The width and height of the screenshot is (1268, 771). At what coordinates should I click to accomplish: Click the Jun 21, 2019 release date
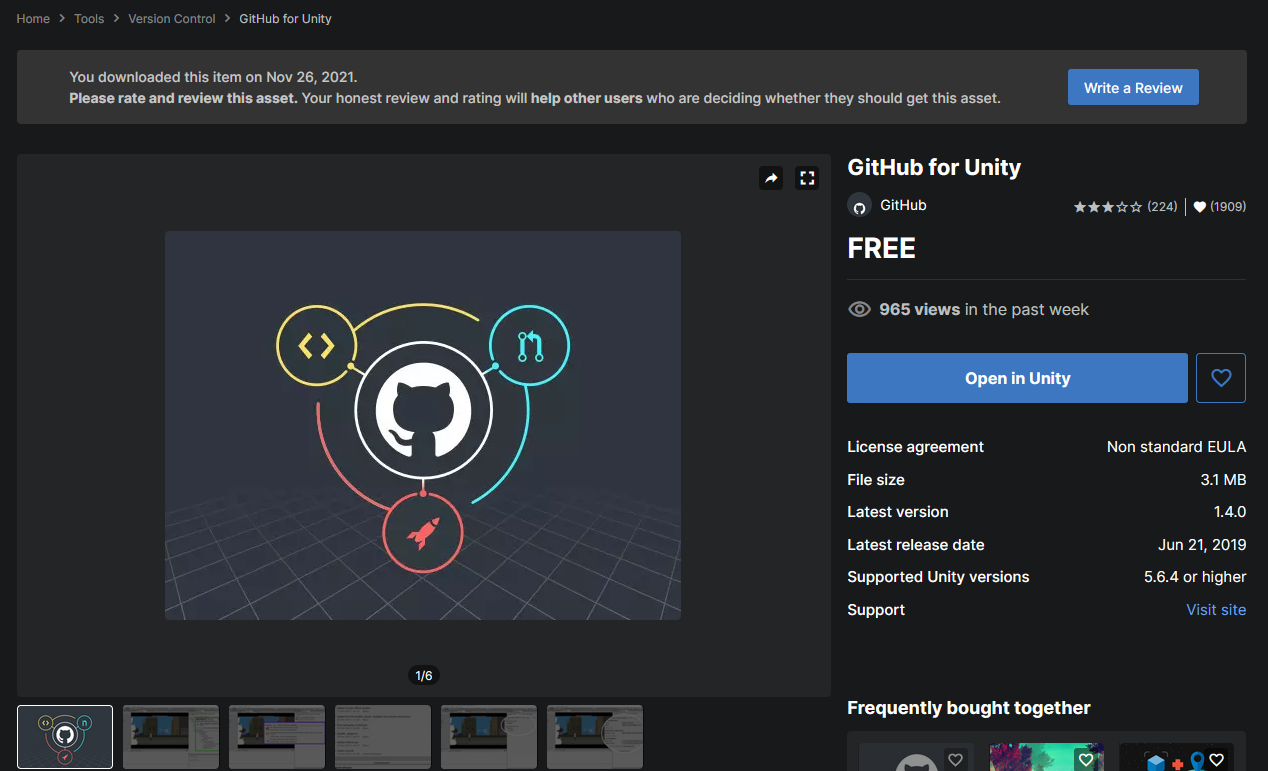pyautogui.click(x=1202, y=545)
